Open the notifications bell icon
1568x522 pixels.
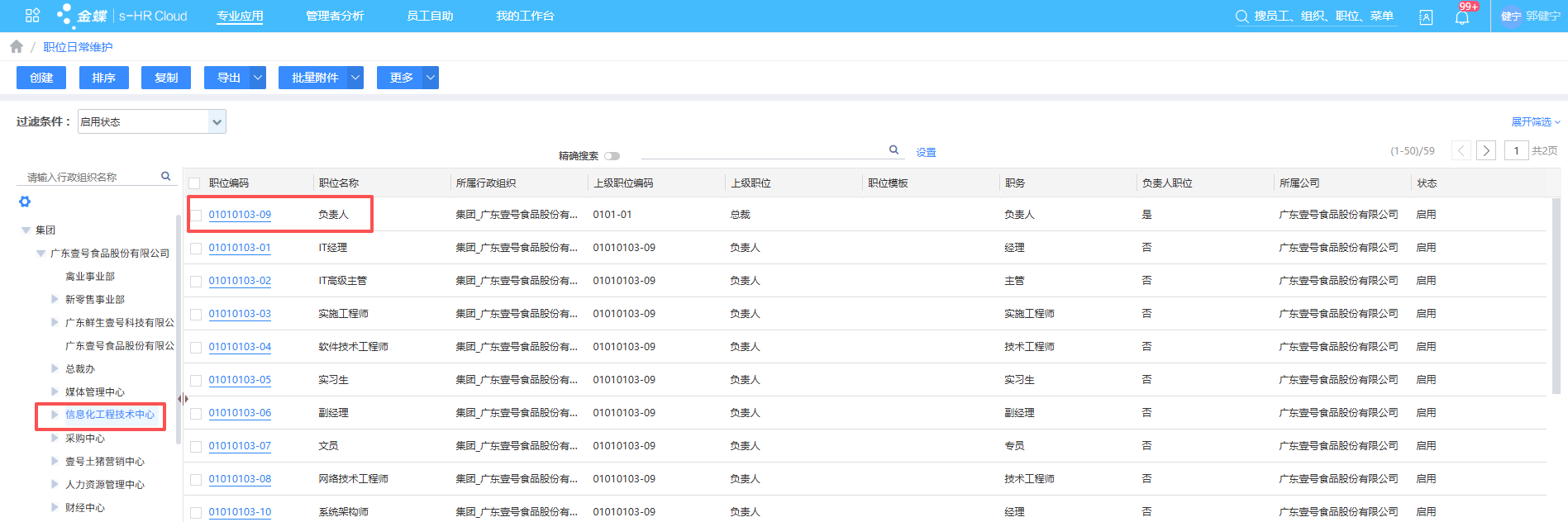coord(1461,17)
